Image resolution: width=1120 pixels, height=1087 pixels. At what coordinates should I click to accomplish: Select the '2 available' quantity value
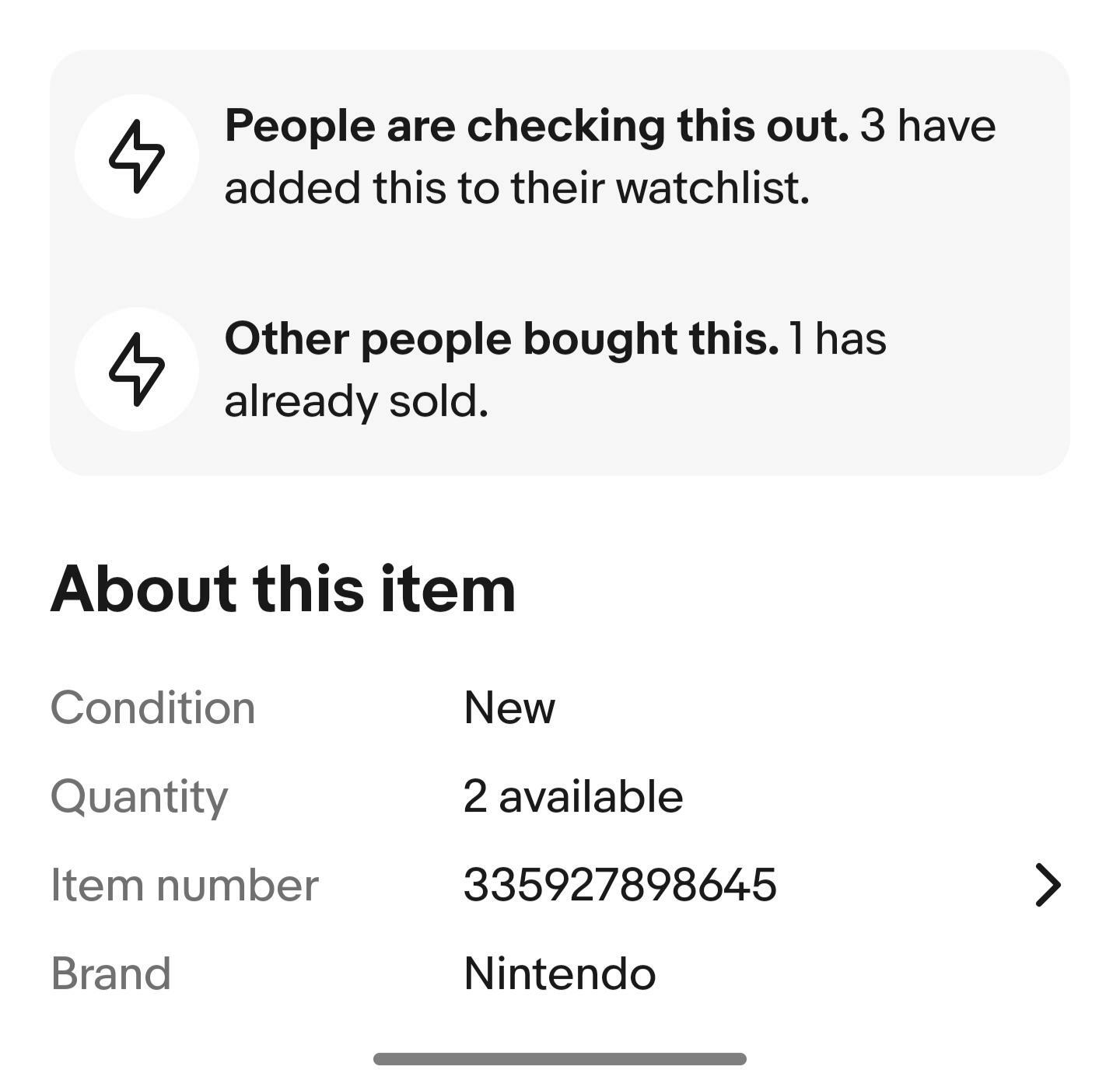tap(573, 796)
